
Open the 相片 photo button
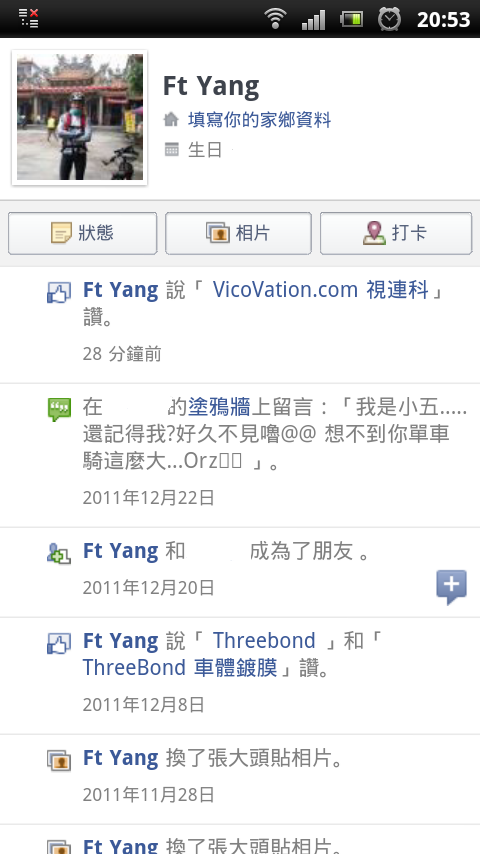pos(238,233)
